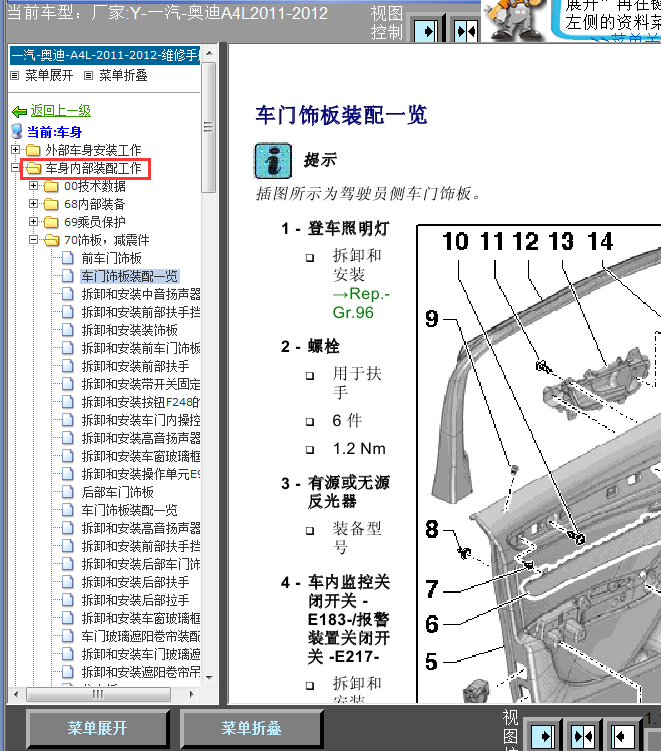661x751 pixels.
Task: Click the tree vertical scrollbar thumb
Action: pos(209,127)
